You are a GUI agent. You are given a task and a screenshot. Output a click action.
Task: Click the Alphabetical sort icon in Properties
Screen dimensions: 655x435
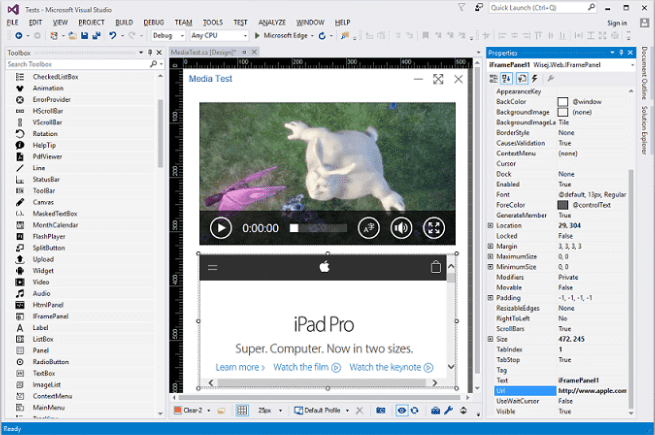coord(507,79)
